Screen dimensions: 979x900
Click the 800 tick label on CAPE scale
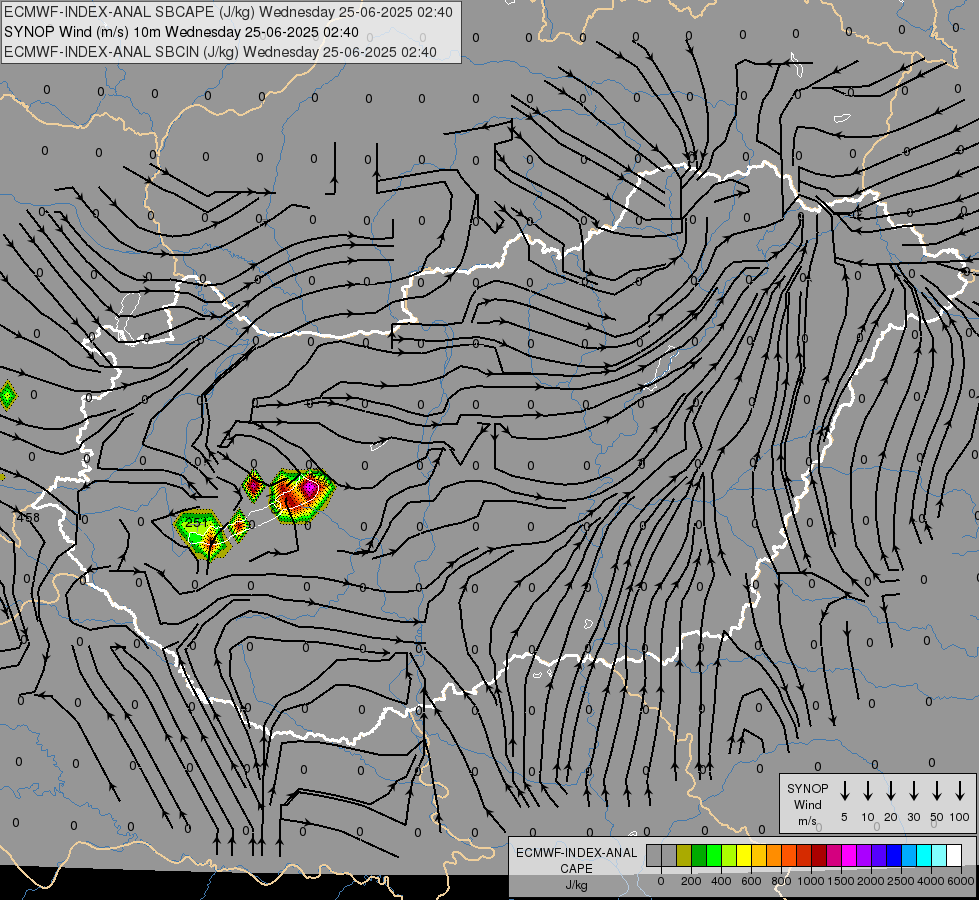pyautogui.click(x=781, y=881)
